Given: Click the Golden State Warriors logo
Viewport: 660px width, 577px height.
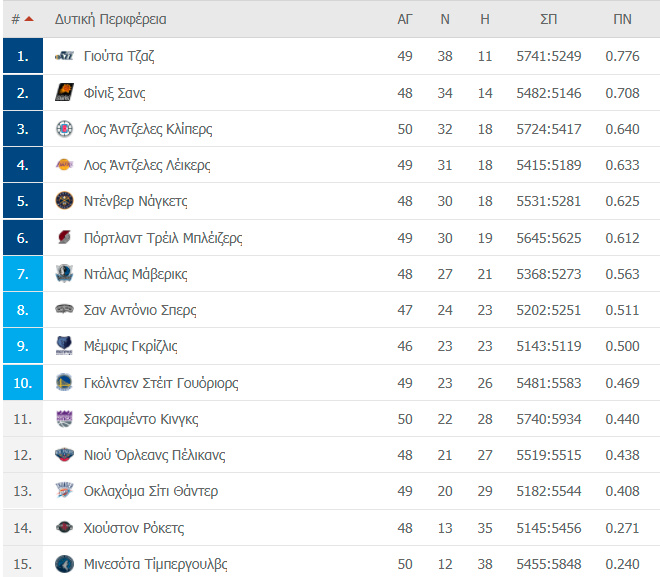Looking at the screenshot, I should point(64,382).
